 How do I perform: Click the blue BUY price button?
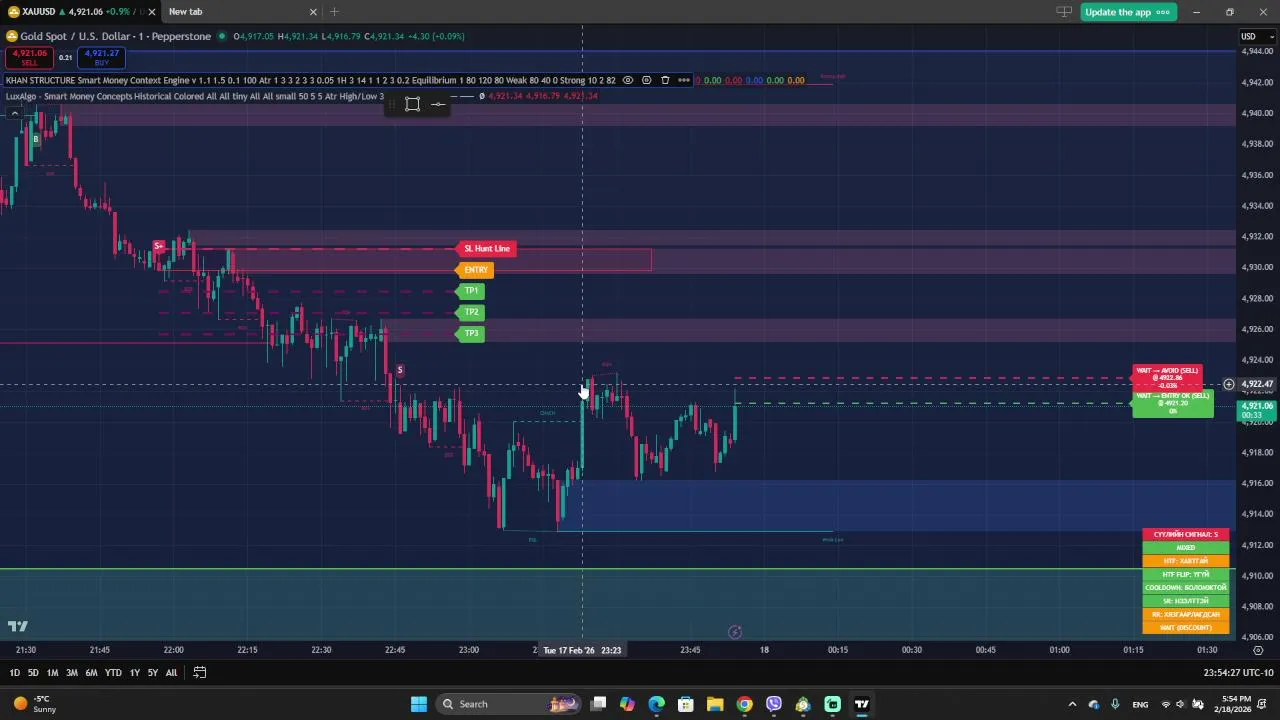(x=101, y=58)
